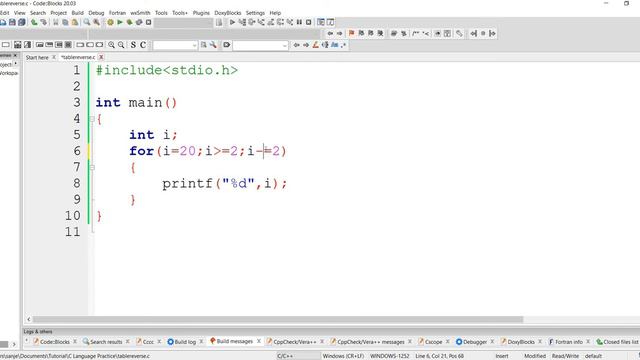Open the small search combo box

point(175,45)
